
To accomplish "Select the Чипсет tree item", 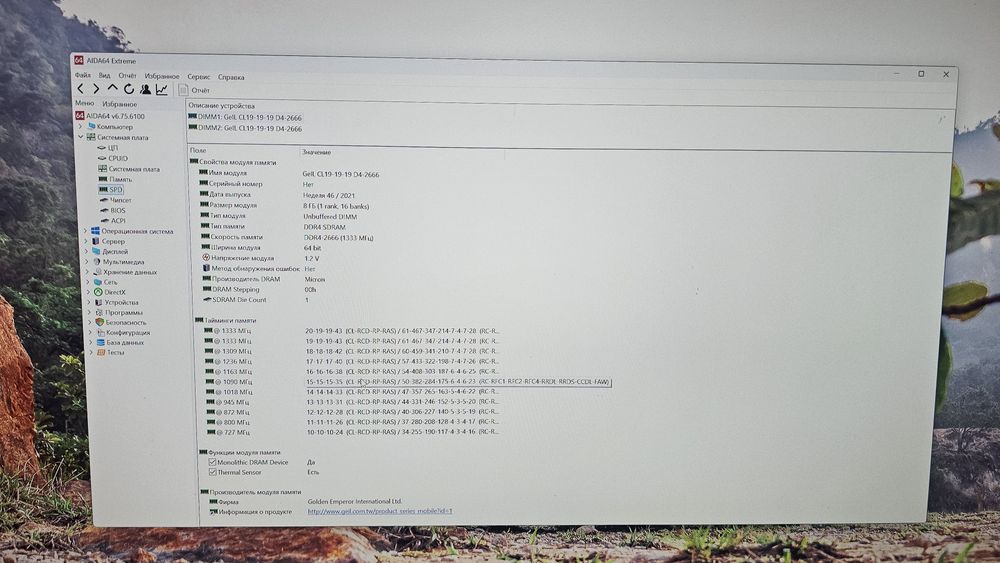I will 115,200.
